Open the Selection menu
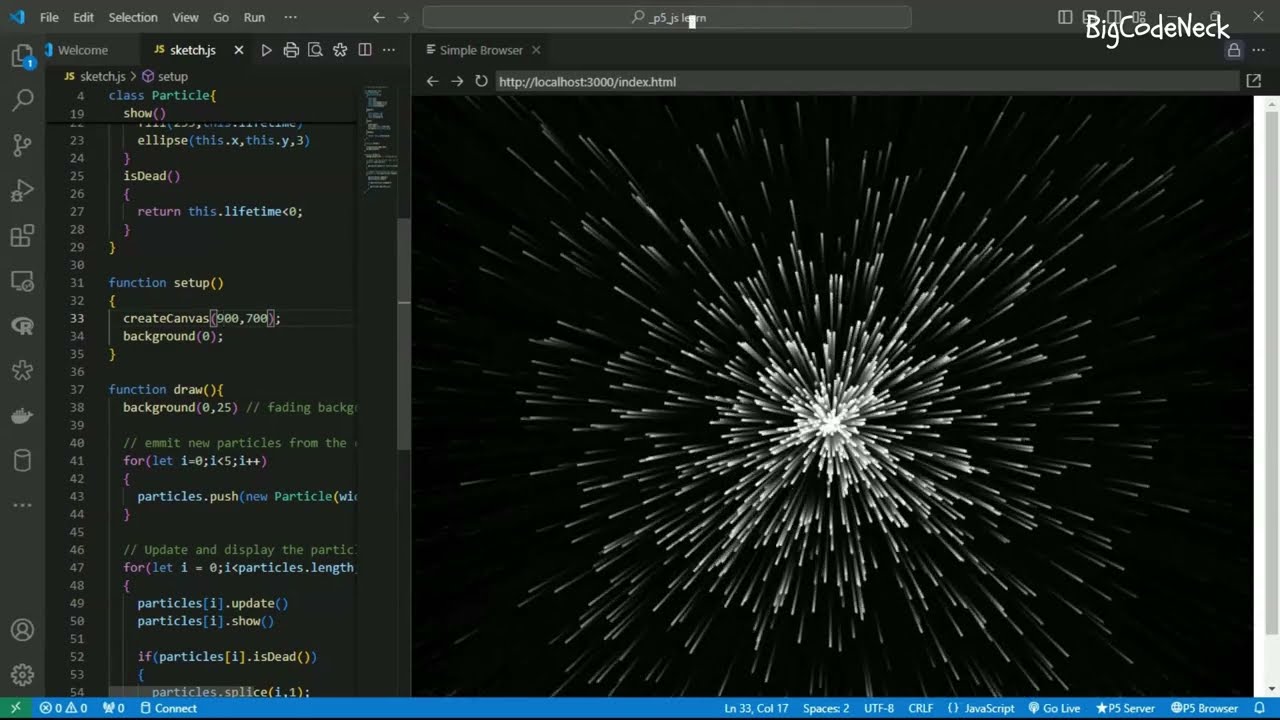This screenshot has width=1280, height=720. (x=133, y=17)
